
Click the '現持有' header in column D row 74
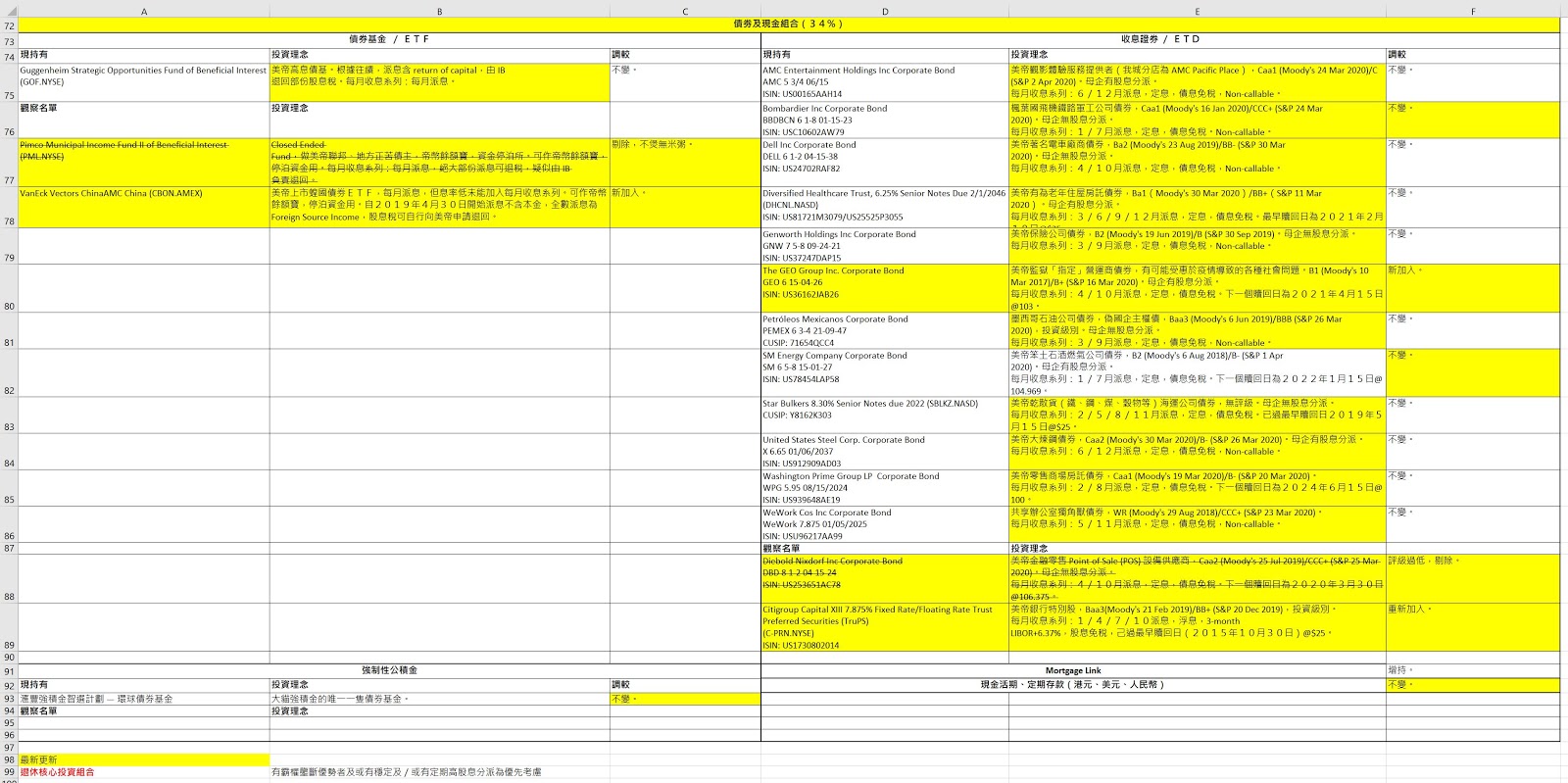(885, 55)
